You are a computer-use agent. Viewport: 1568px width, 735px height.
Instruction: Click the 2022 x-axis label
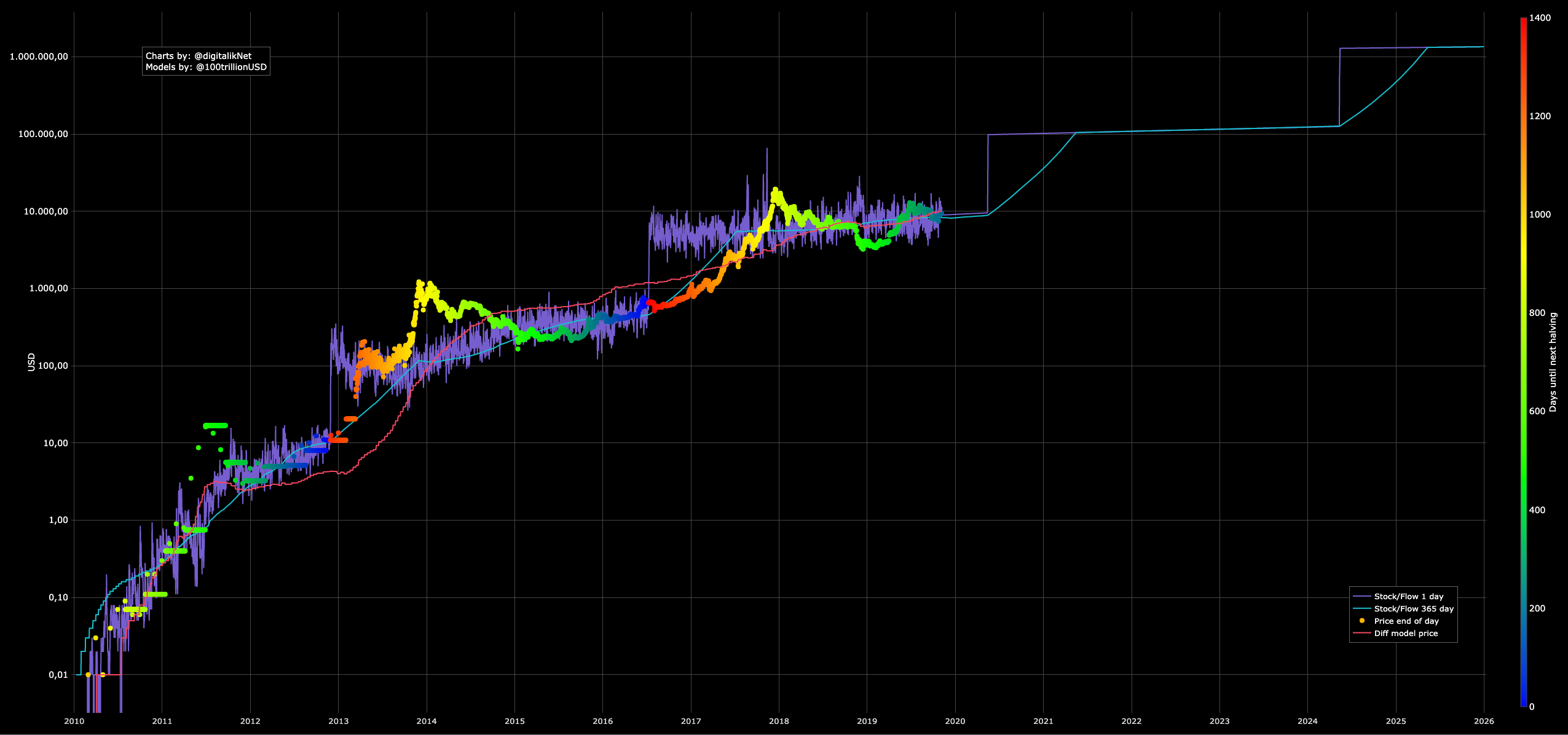pyautogui.click(x=1131, y=721)
